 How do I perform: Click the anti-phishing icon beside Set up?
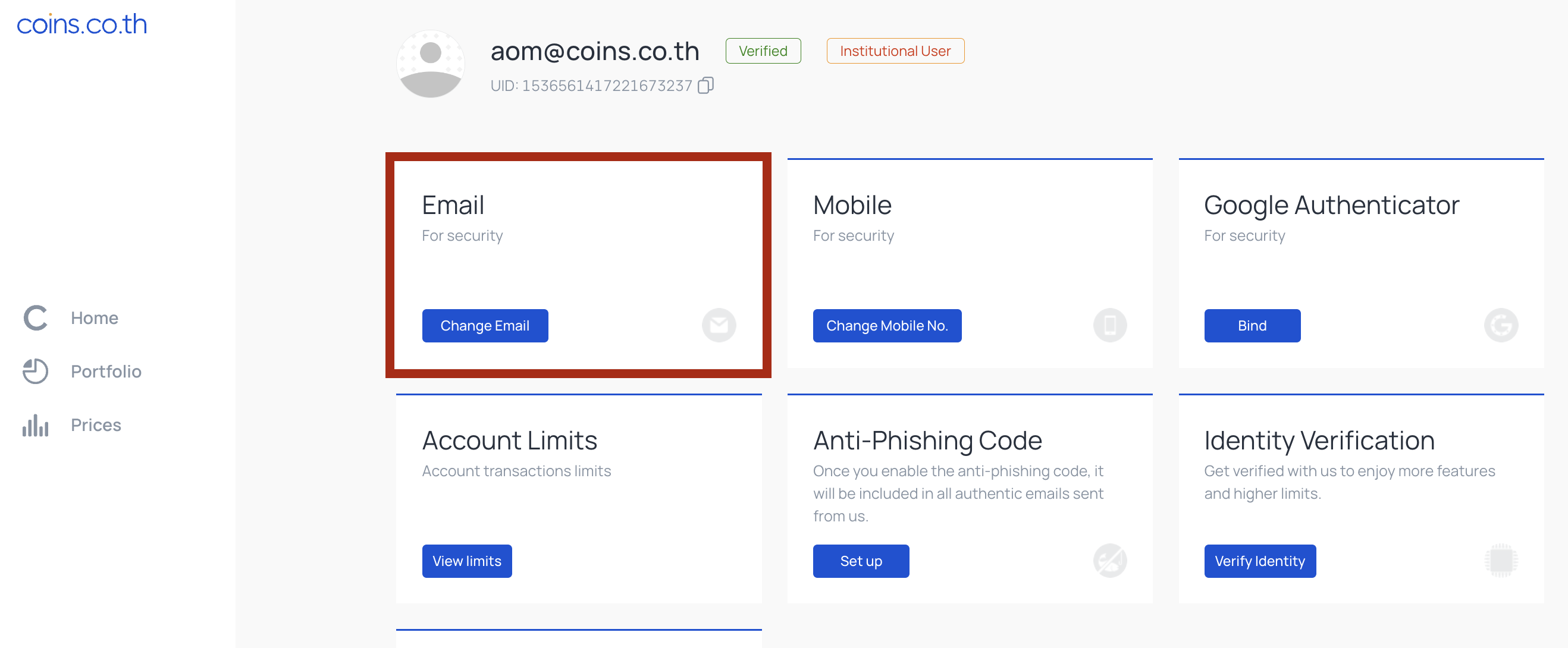(1109, 561)
